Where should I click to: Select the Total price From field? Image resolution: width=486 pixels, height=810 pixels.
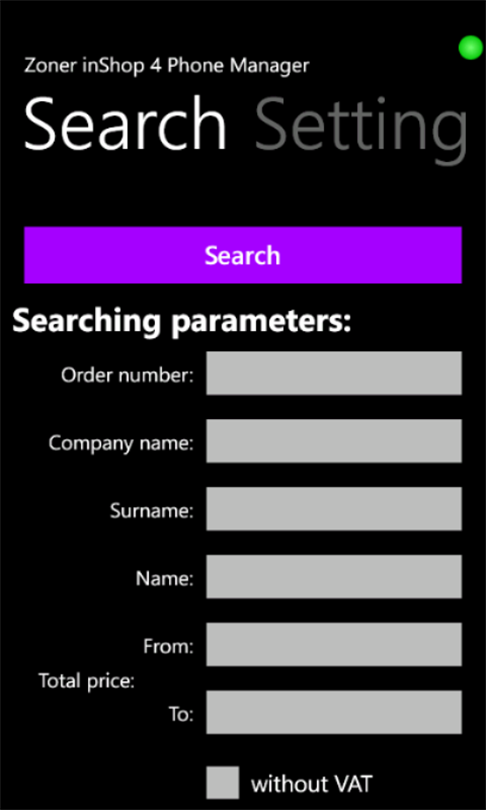[334, 644]
